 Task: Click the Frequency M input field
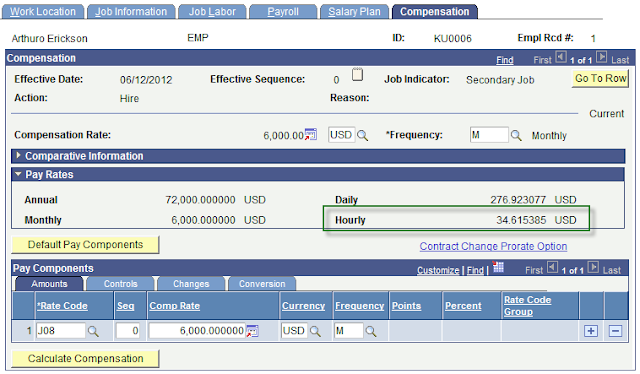489,135
